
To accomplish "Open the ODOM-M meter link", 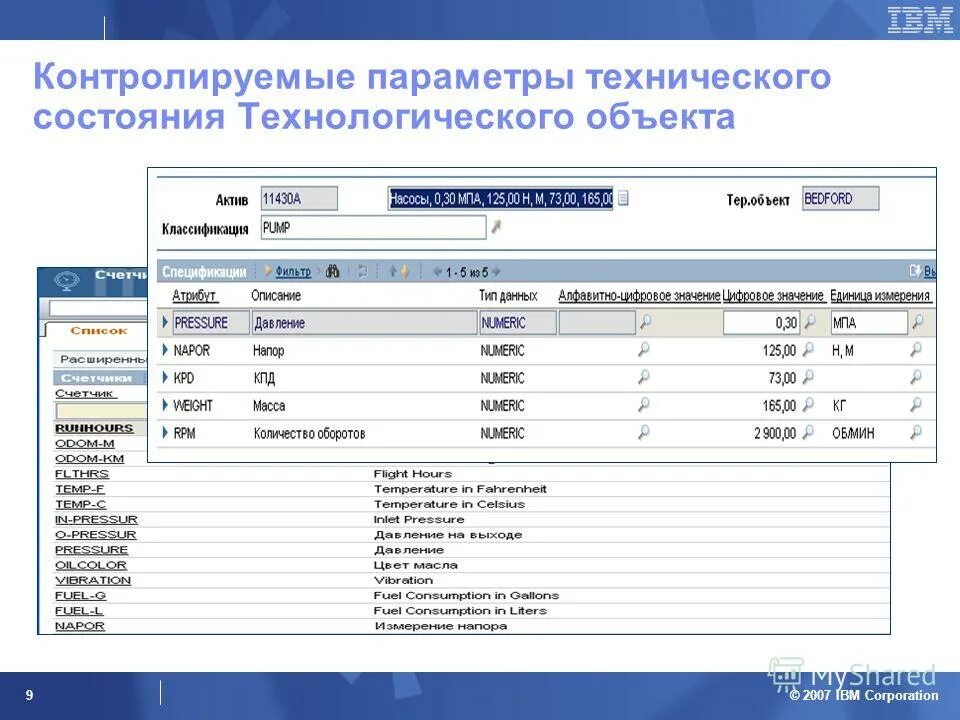I will coord(84,443).
